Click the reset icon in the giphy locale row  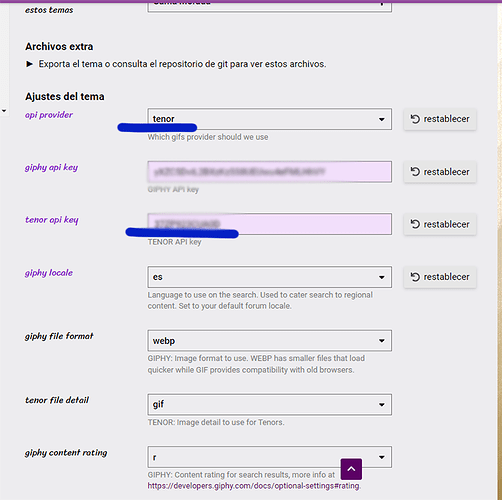click(x=415, y=277)
